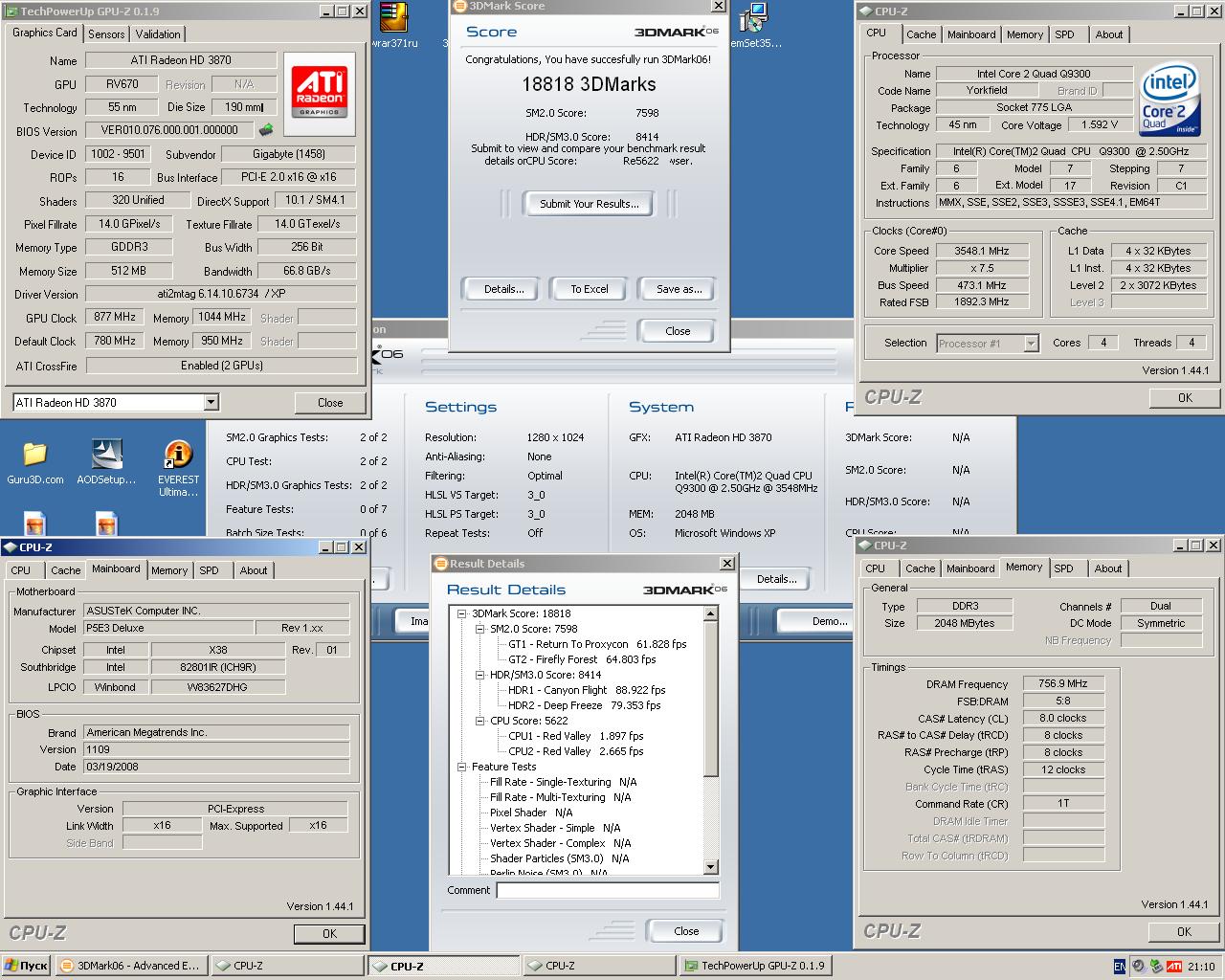Screen dimensions: 1225x980
Task: Switch to the Sensors tab in GPU-Z
Action: 106,33
